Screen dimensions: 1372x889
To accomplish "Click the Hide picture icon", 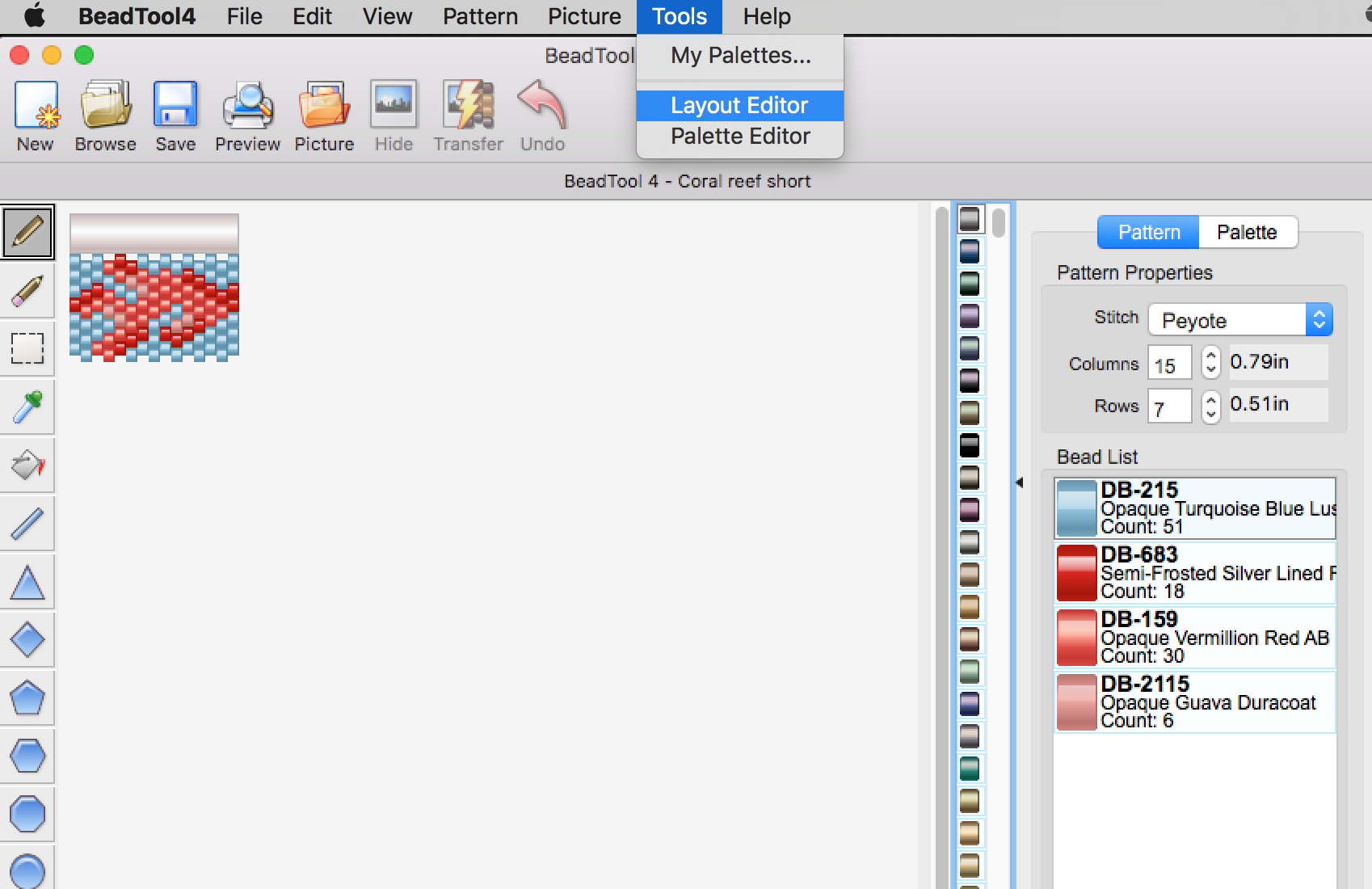I will click(394, 105).
